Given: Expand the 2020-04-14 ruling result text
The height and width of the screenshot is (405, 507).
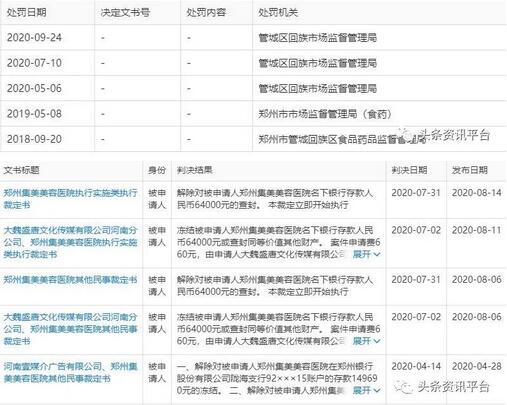Looking at the screenshot, I should [x=366, y=390].
